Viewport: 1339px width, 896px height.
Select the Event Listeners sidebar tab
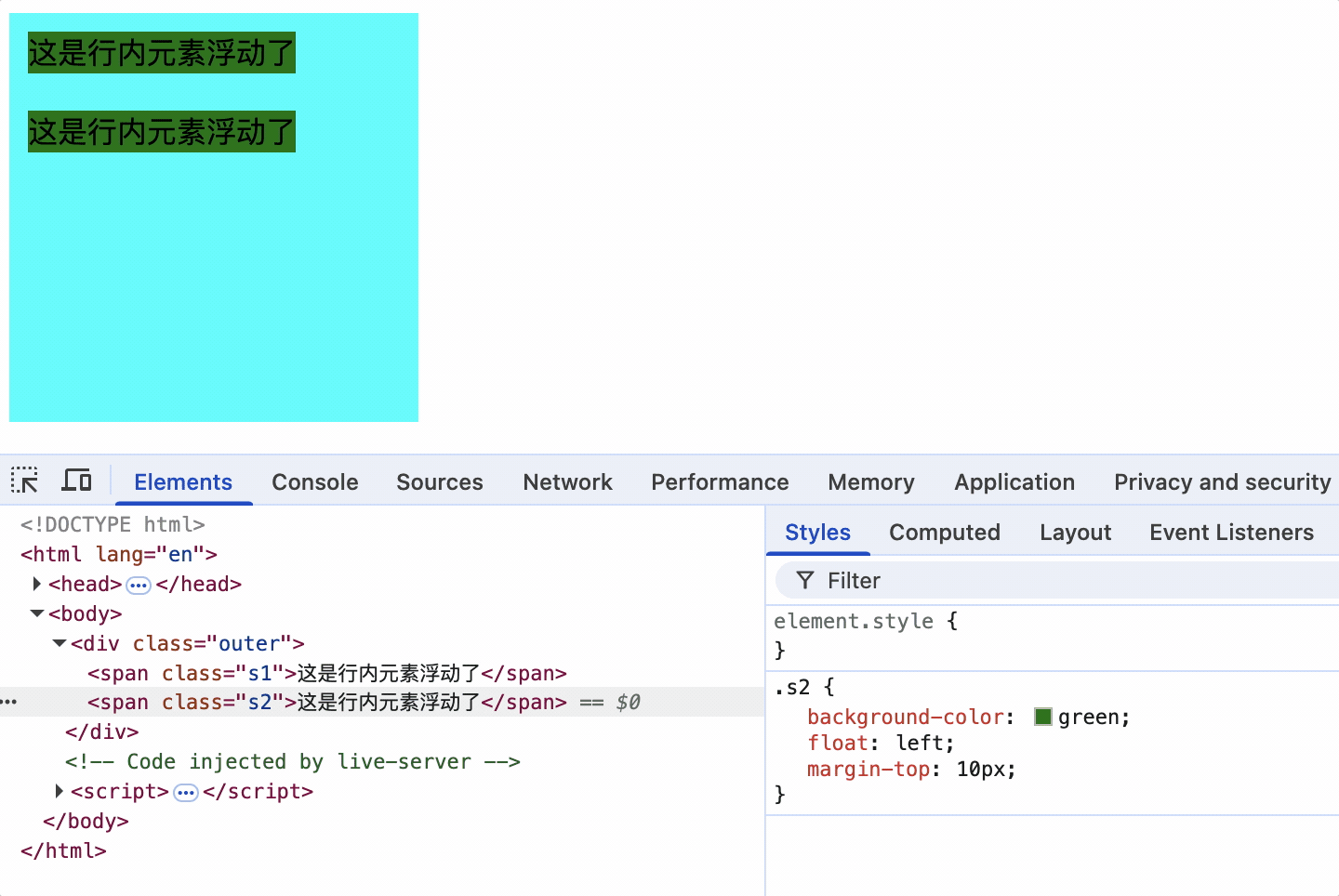(x=1231, y=533)
